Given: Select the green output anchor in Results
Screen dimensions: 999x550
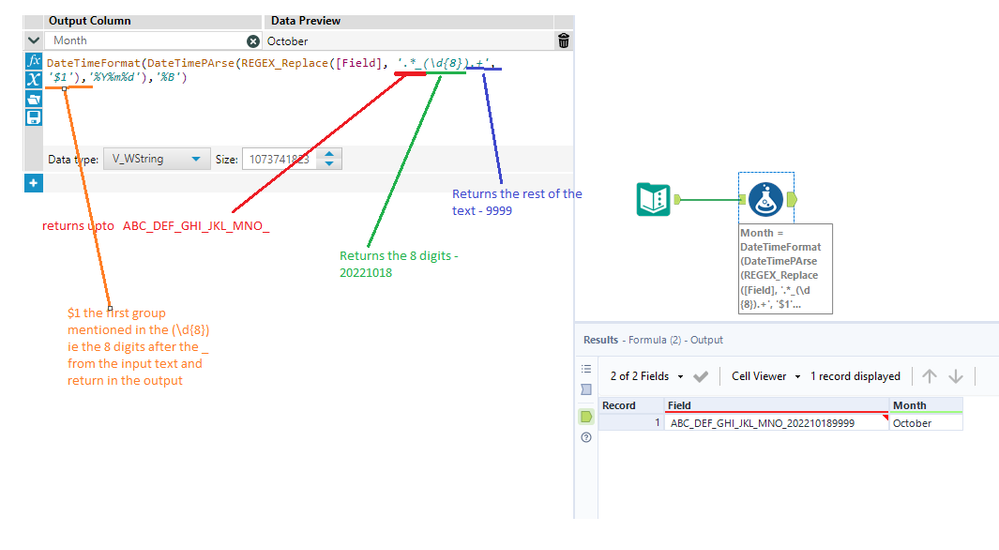Looking at the screenshot, I should pos(586,417).
